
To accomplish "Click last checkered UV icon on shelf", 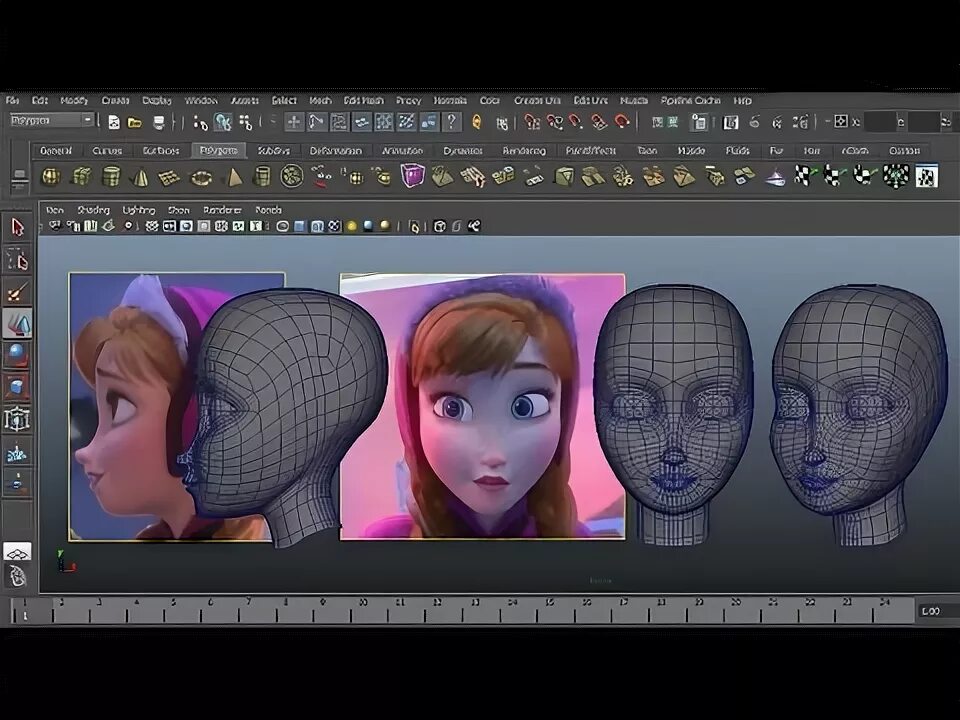I will point(927,176).
